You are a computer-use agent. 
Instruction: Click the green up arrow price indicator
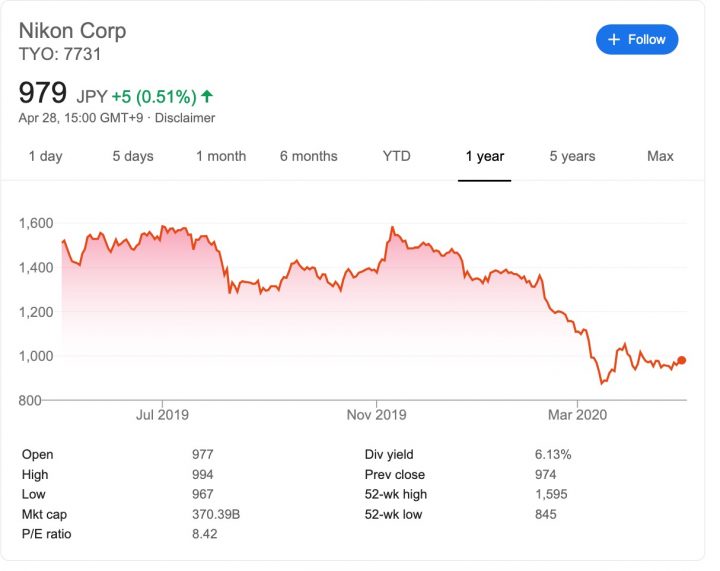click(x=207, y=96)
